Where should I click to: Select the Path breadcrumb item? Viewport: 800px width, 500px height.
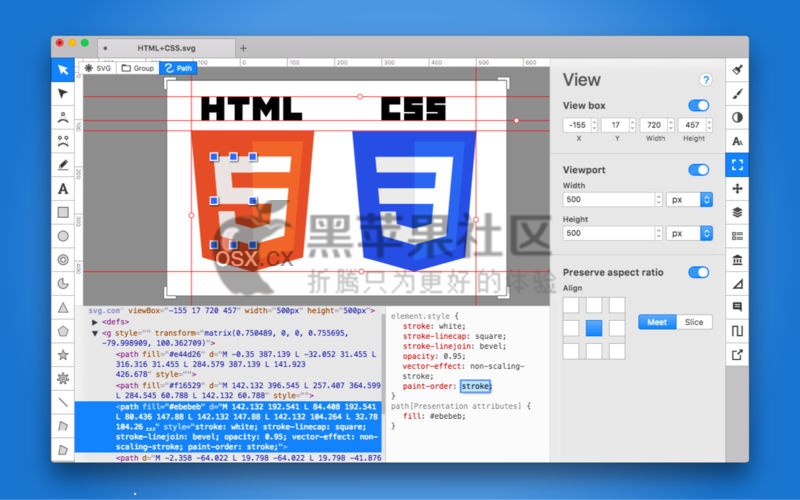(x=178, y=68)
